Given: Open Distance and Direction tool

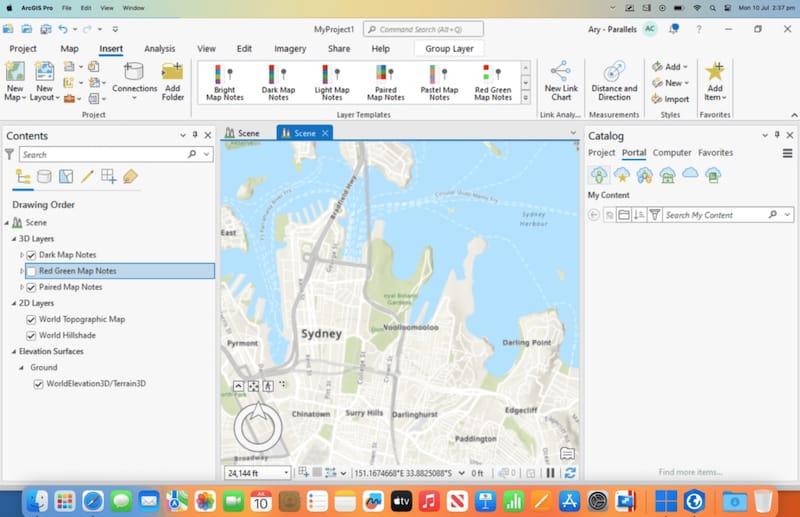Looking at the screenshot, I should 614,81.
